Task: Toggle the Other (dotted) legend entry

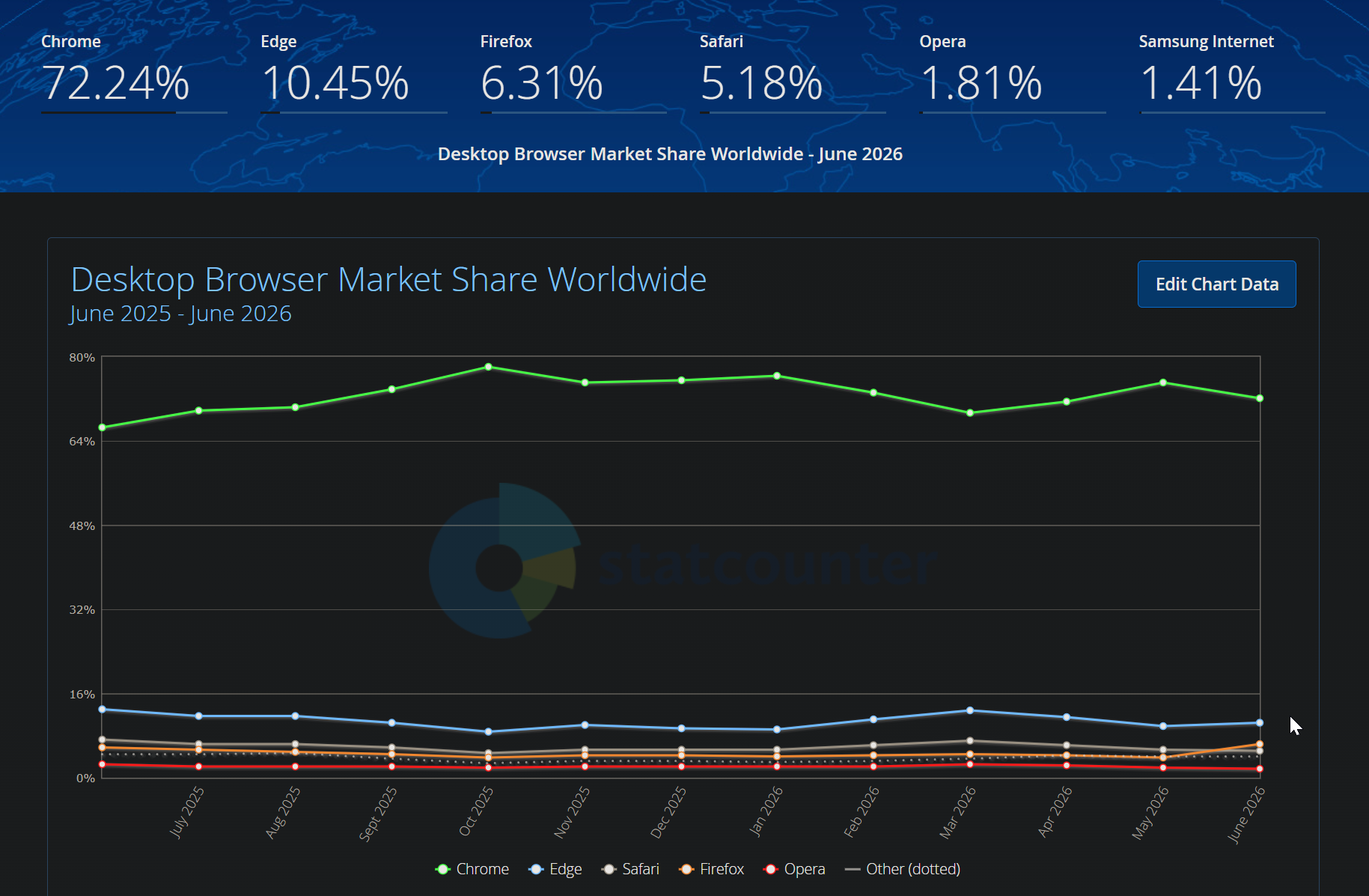Action: click(903, 869)
